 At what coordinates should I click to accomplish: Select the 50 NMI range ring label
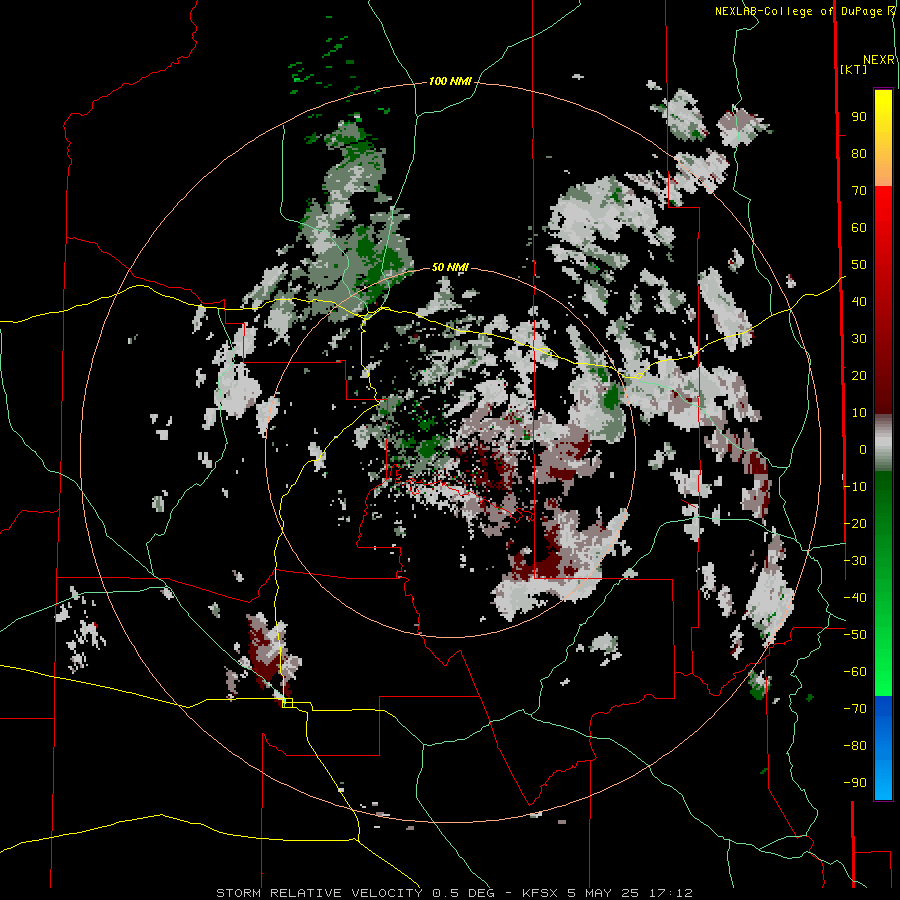pos(450,267)
